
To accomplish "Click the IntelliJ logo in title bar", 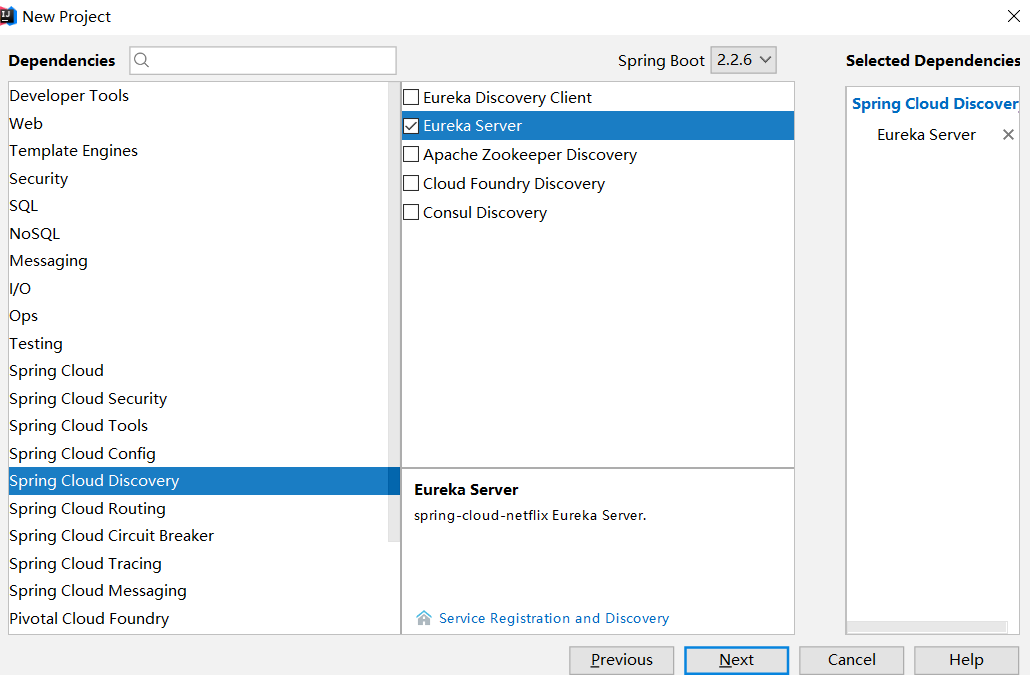I will coord(8,16).
